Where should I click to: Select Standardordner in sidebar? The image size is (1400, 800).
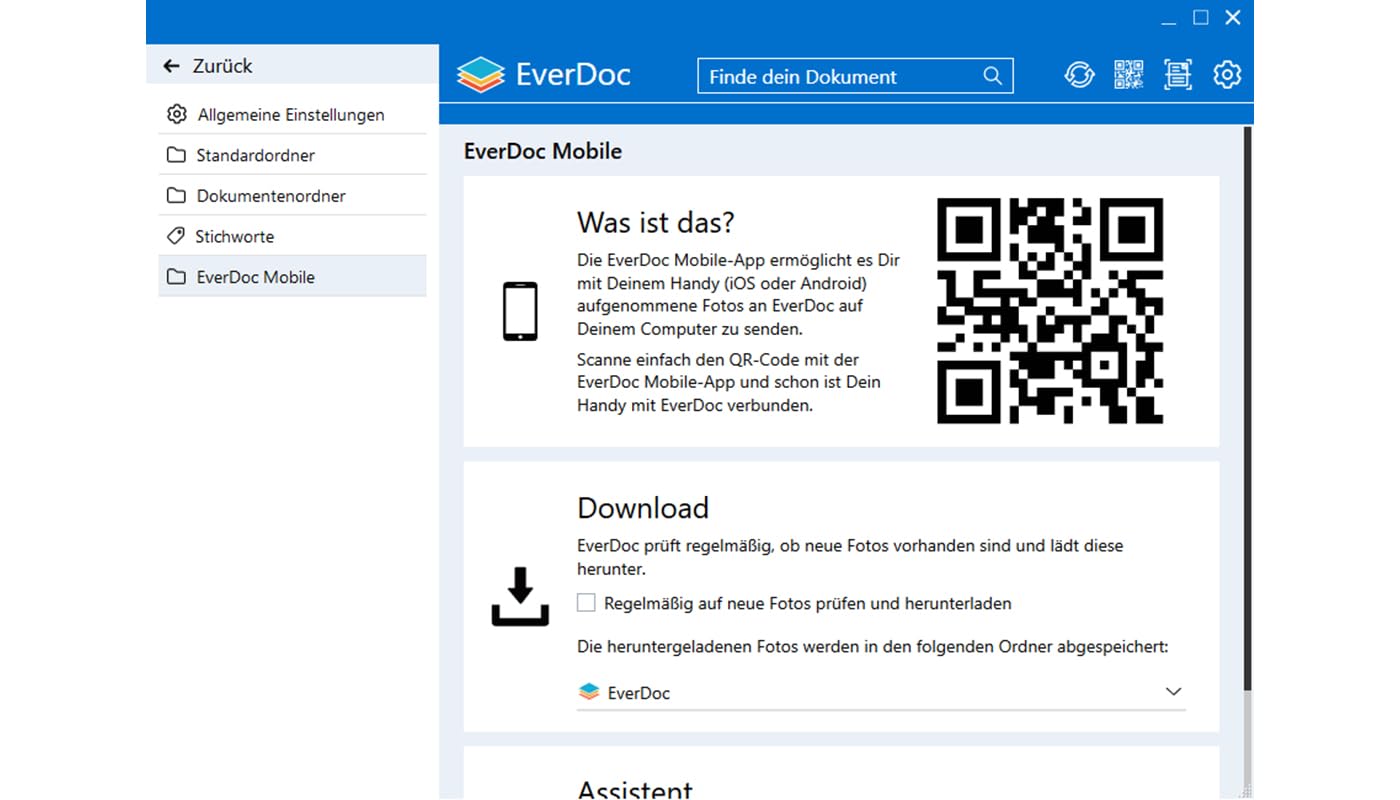292,155
